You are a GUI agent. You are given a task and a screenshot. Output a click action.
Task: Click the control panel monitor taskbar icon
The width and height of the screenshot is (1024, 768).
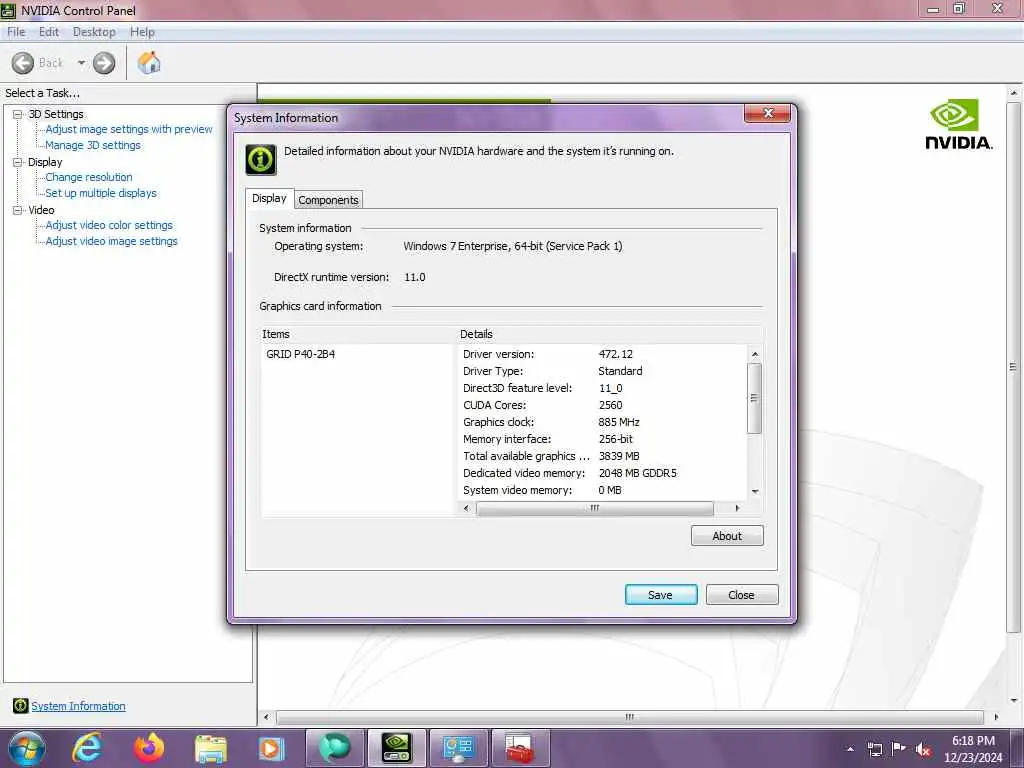(x=458, y=748)
